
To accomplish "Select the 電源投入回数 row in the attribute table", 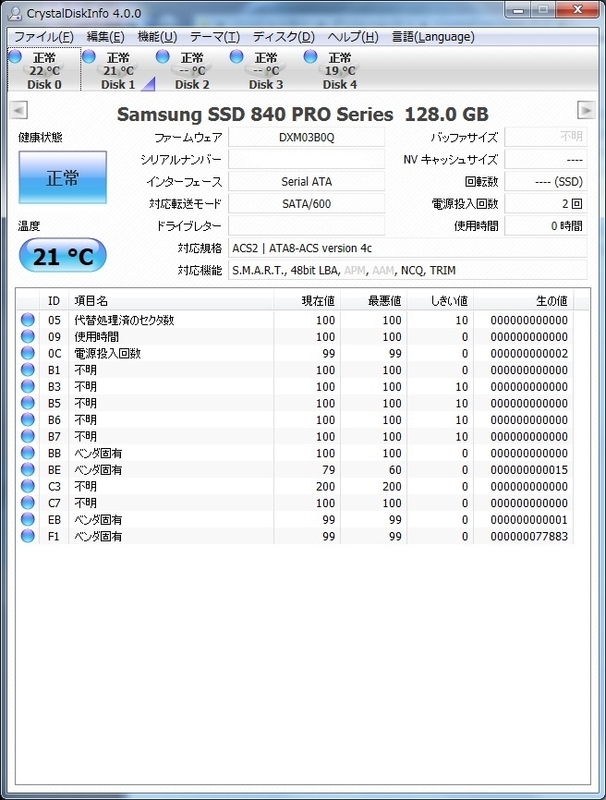I will (295, 353).
